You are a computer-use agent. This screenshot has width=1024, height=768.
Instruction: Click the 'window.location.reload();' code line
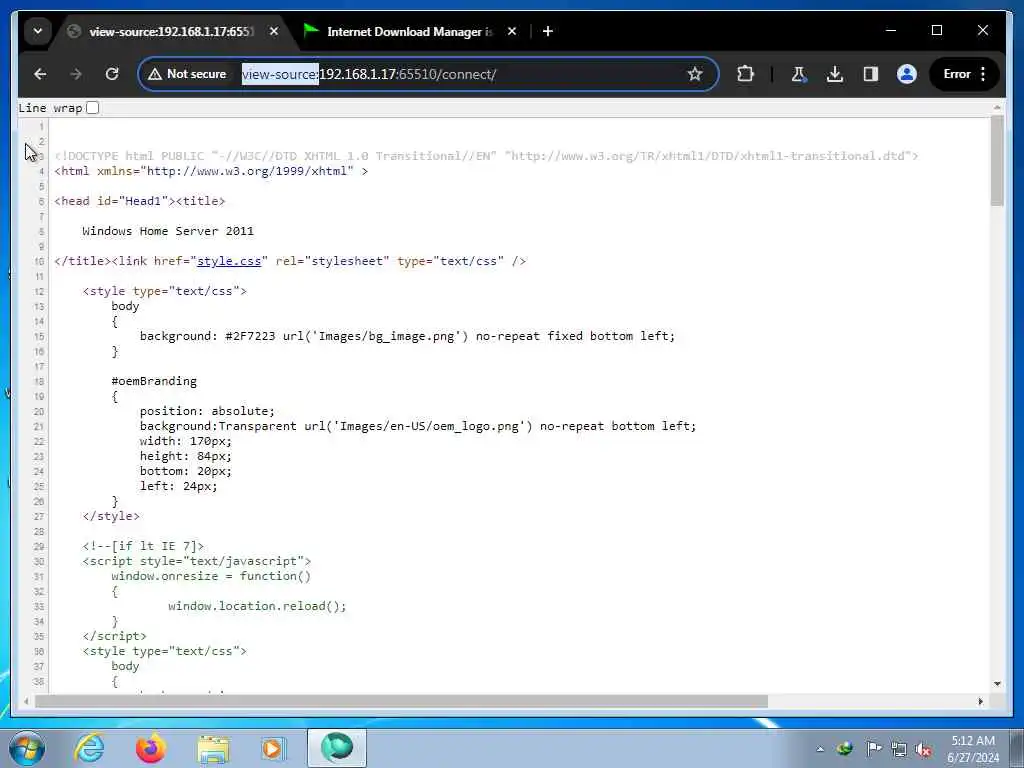coord(257,606)
